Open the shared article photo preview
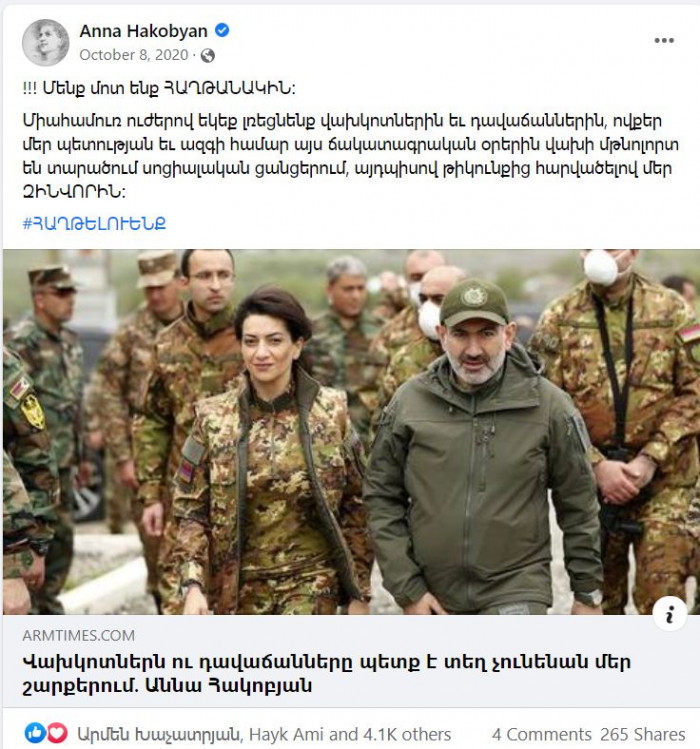The width and height of the screenshot is (700, 749). (x=351, y=432)
